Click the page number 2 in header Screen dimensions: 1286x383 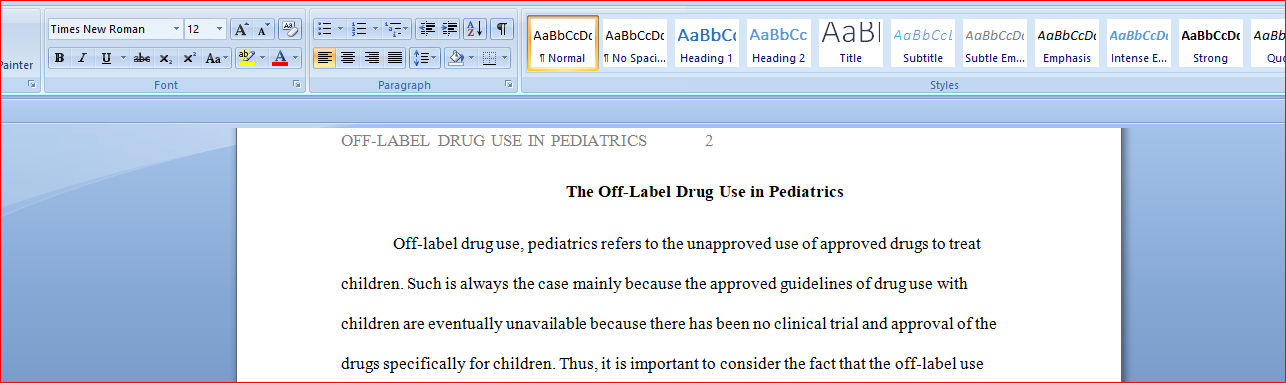pyautogui.click(x=709, y=141)
